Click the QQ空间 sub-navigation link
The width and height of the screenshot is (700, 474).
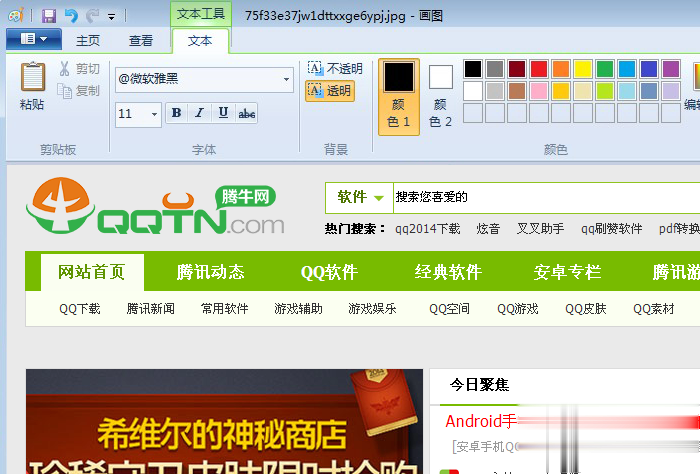tap(449, 309)
